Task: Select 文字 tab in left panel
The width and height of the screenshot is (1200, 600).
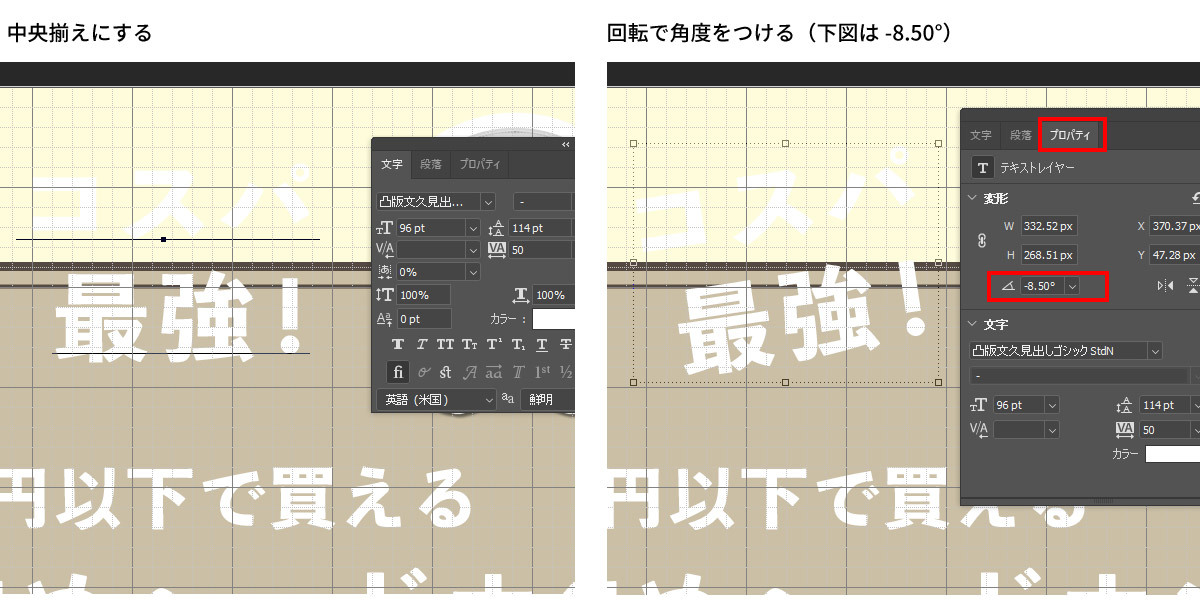Action: (x=392, y=165)
